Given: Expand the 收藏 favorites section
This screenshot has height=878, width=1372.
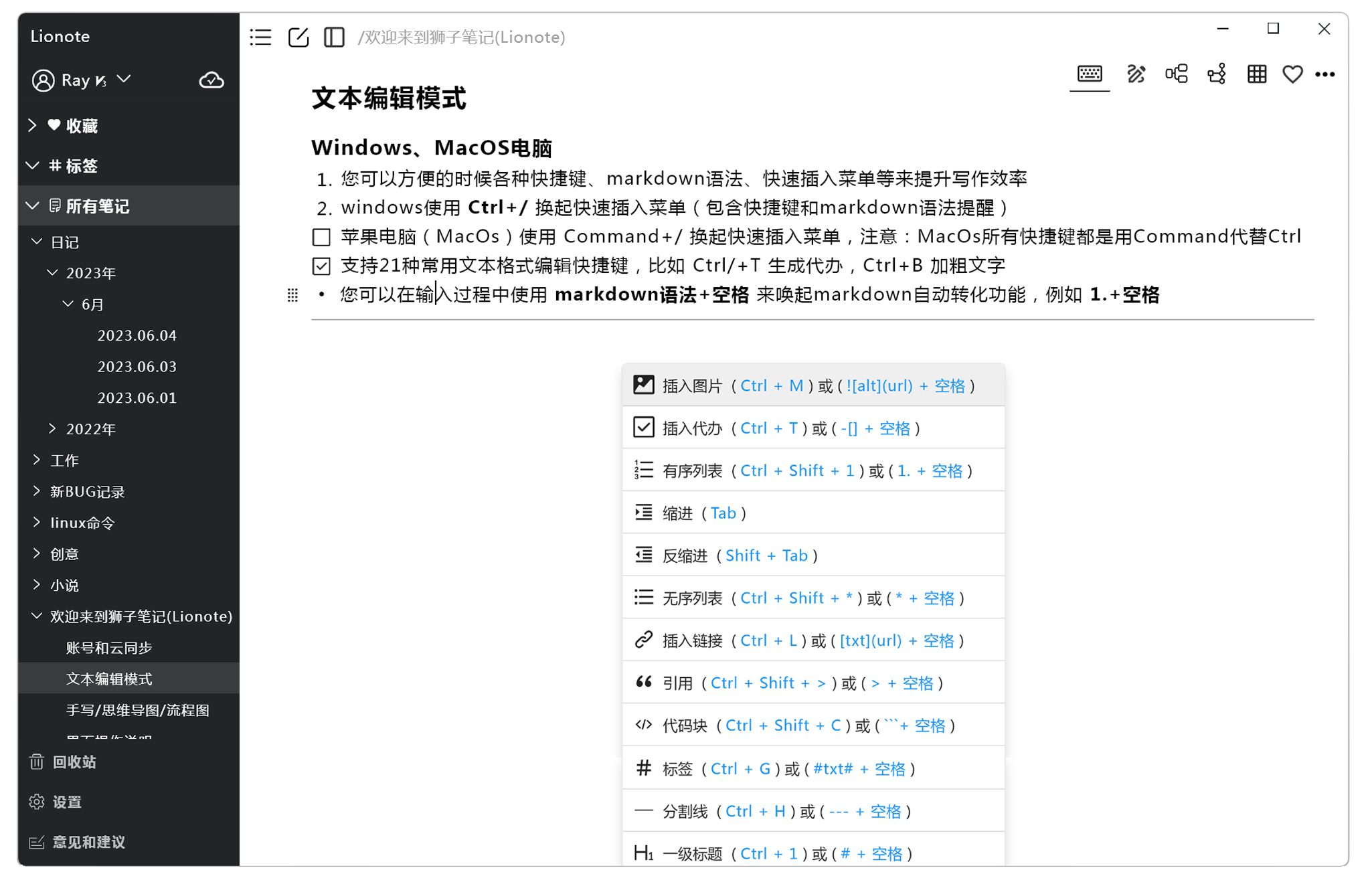Looking at the screenshot, I should tap(32, 125).
